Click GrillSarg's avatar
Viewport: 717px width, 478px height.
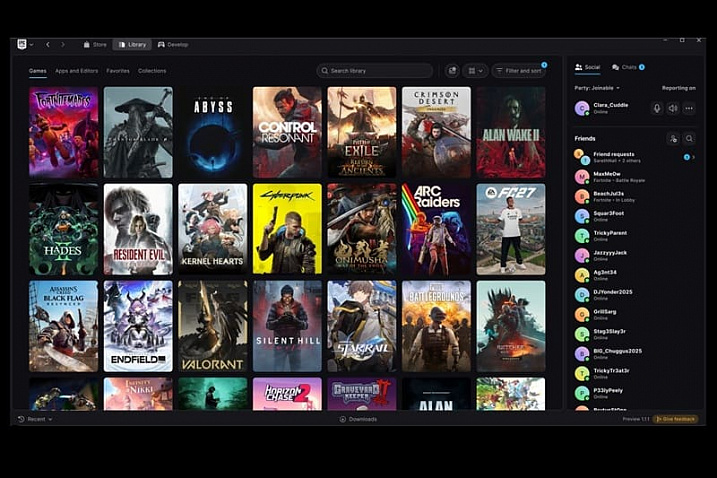coord(582,315)
